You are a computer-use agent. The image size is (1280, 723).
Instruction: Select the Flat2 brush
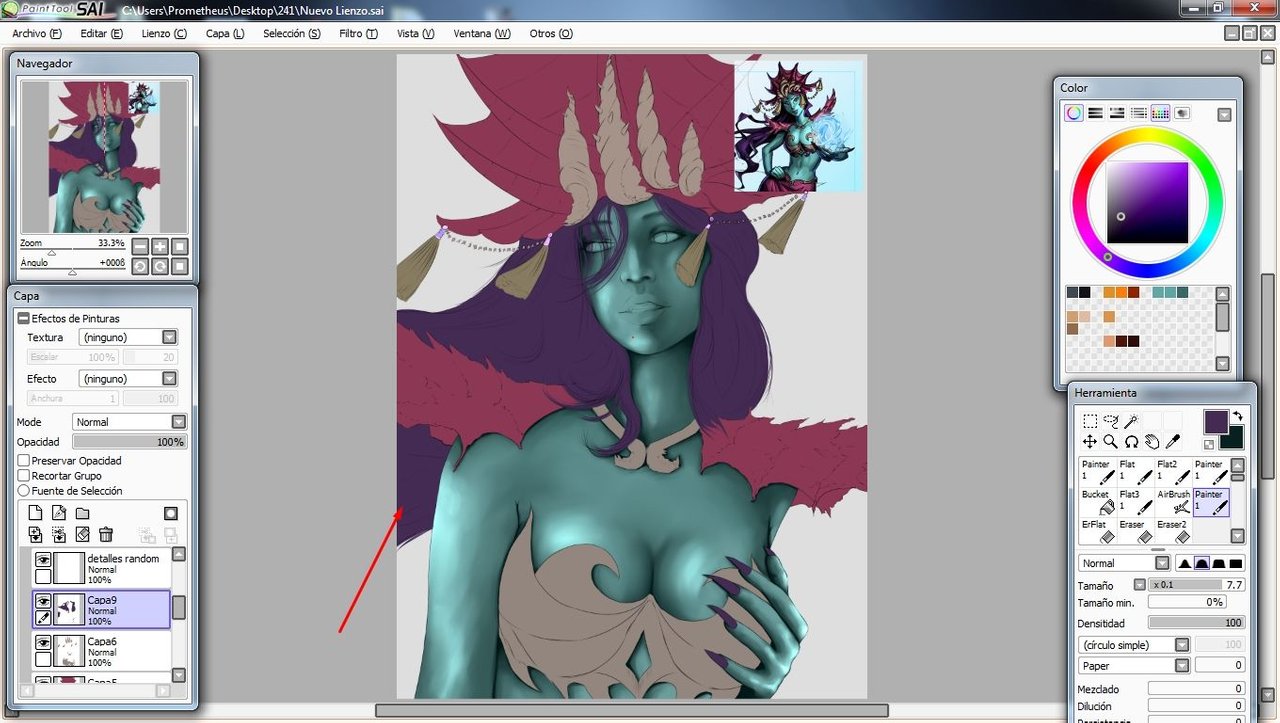[1173, 471]
